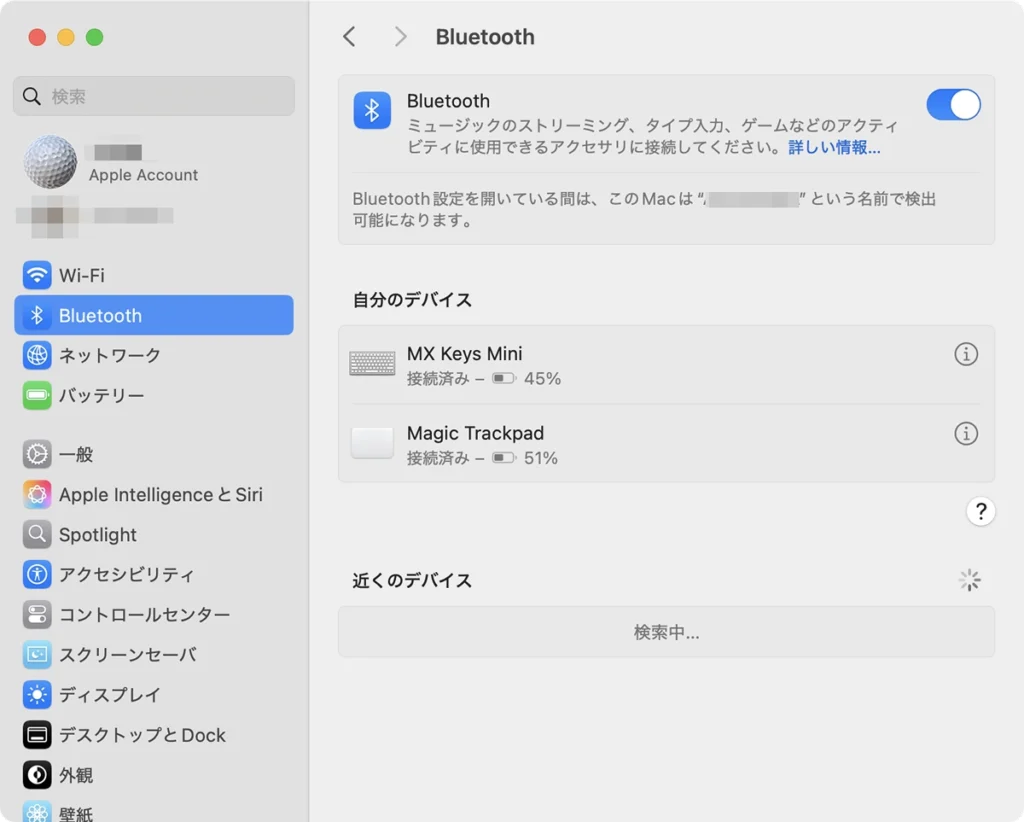Click MX Keys Mini keyboard thumbnail
Image resolution: width=1024 pixels, height=822 pixels.
(372, 364)
